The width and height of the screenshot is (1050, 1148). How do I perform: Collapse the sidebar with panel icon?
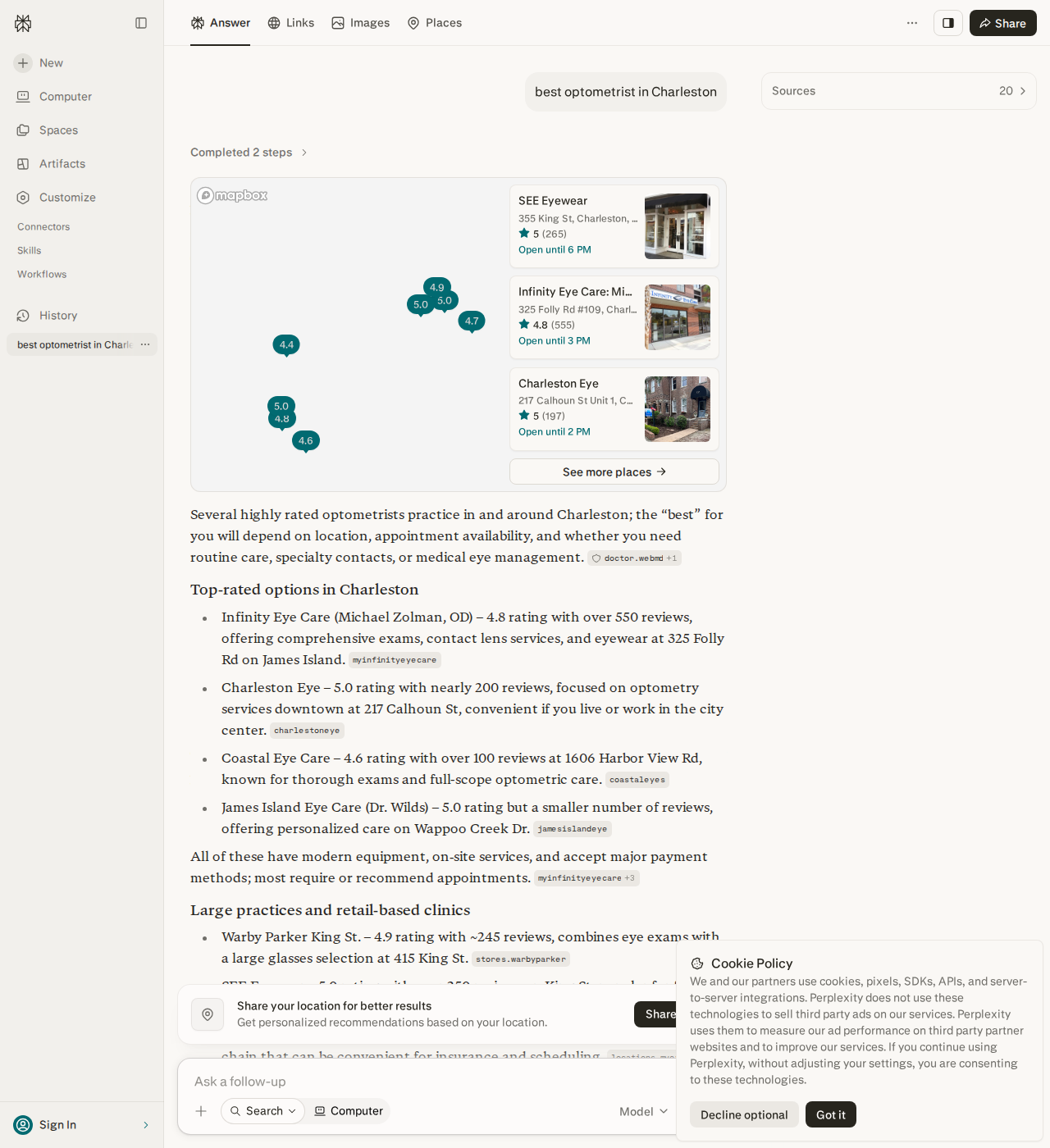[141, 23]
